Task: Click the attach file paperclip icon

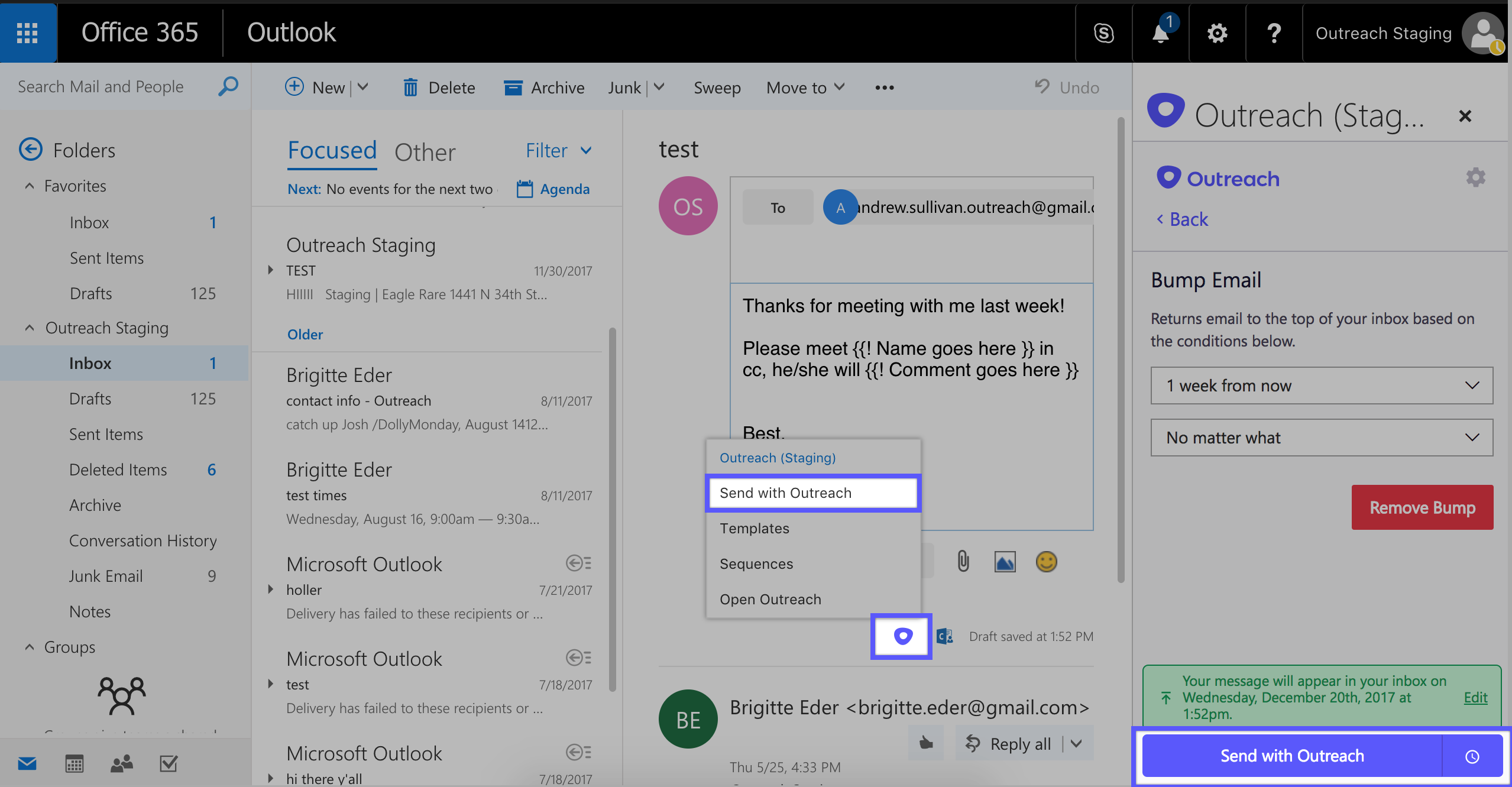Action: 963,561
